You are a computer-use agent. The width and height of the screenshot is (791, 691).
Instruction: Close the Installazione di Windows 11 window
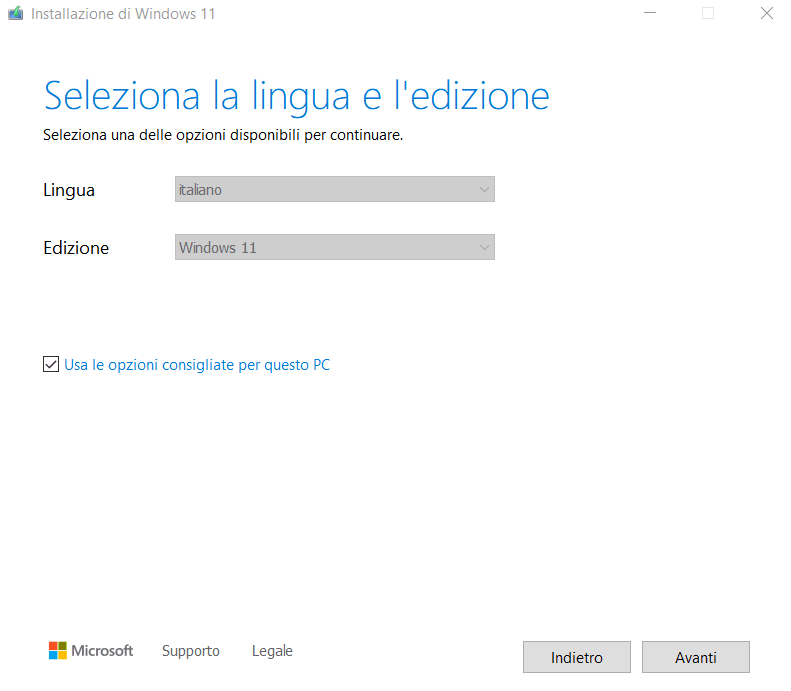click(767, 13)
